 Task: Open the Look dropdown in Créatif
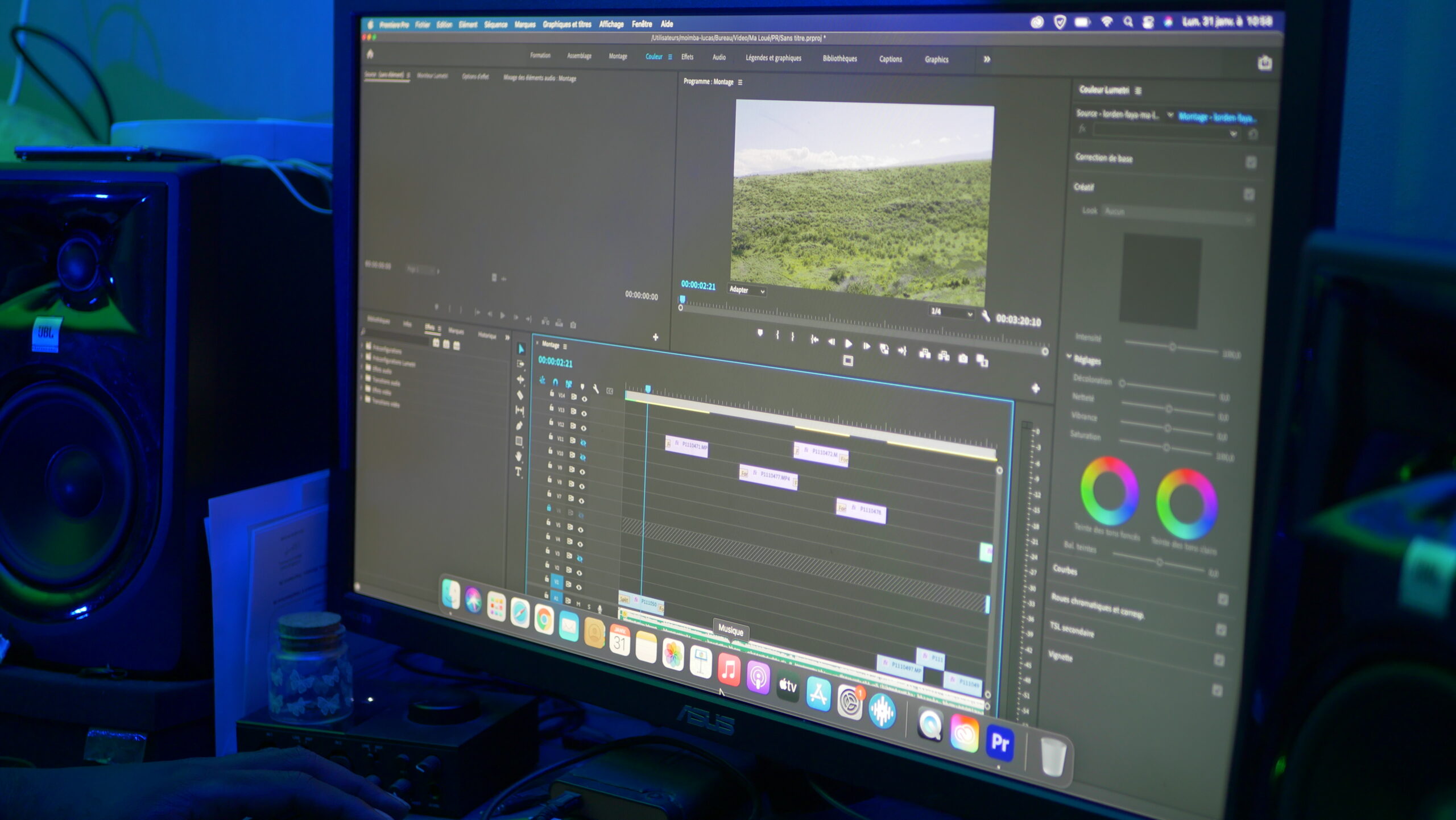pos(1178,215)
